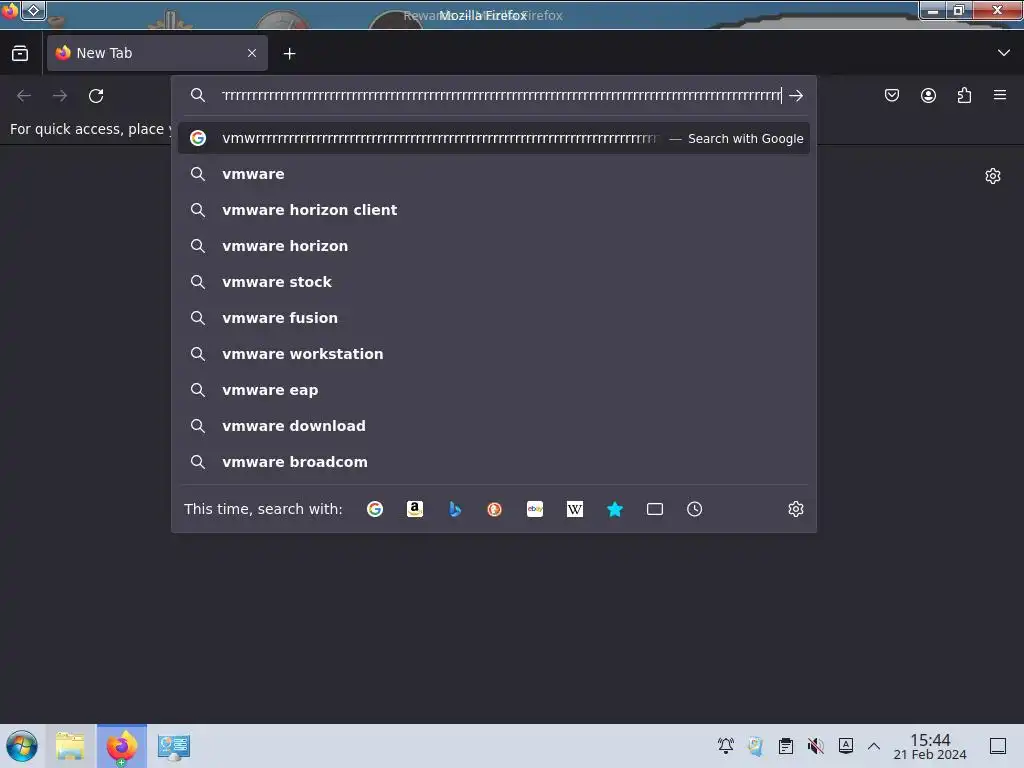Click show desktop button in tray

pos(998,746)
